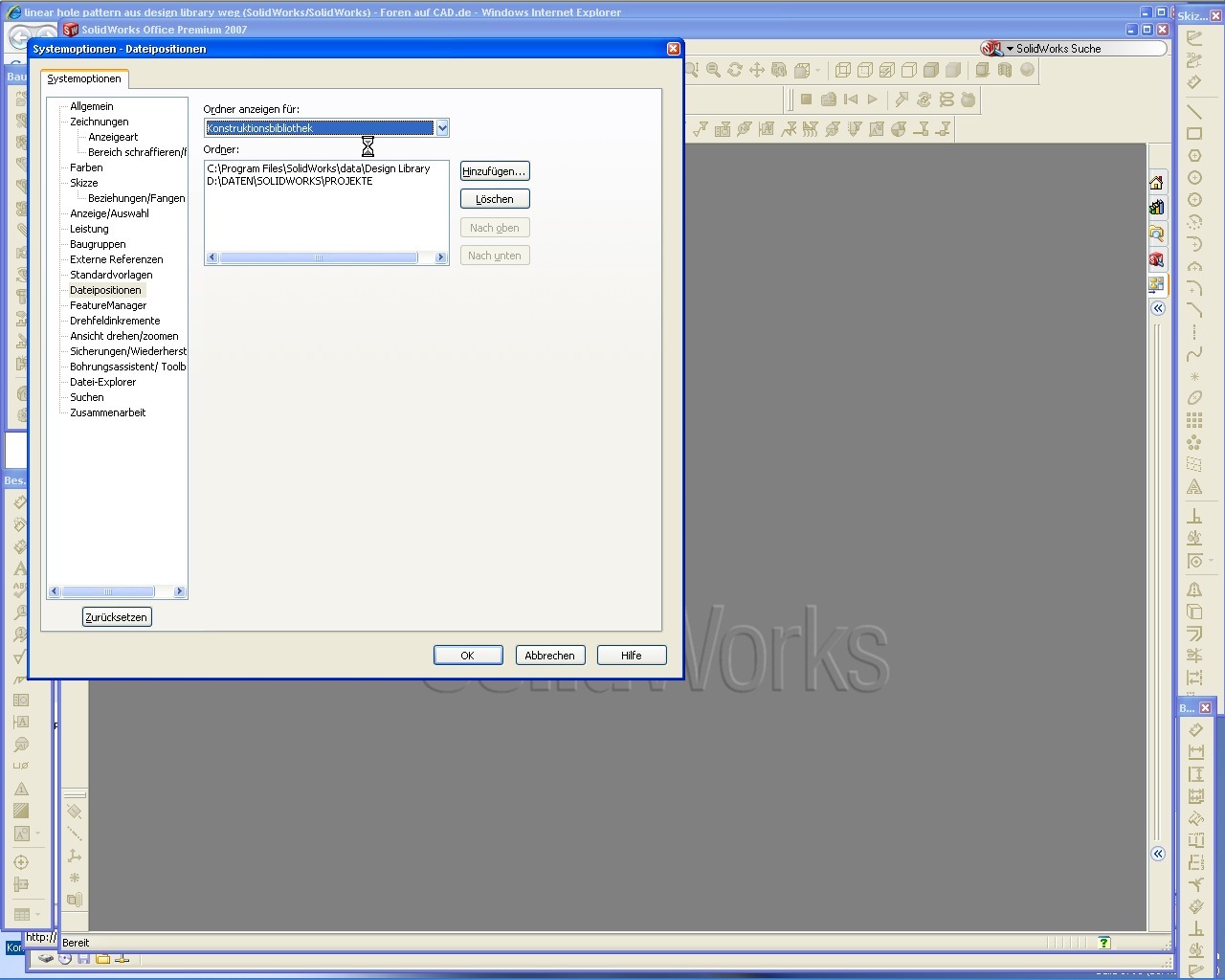Select the Design Library folder path entry
The width and height of the screenshot is (1225, 980).
(319, 168)
